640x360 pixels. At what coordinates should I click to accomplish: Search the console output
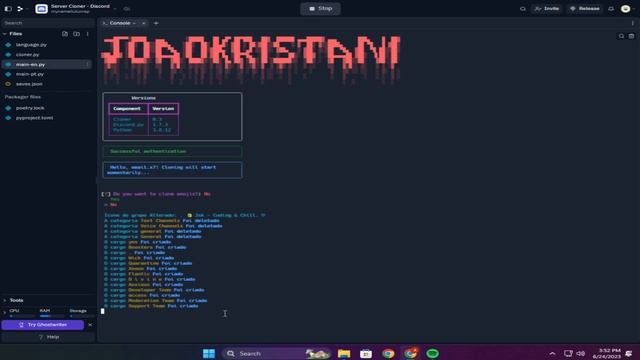[621, 36]
